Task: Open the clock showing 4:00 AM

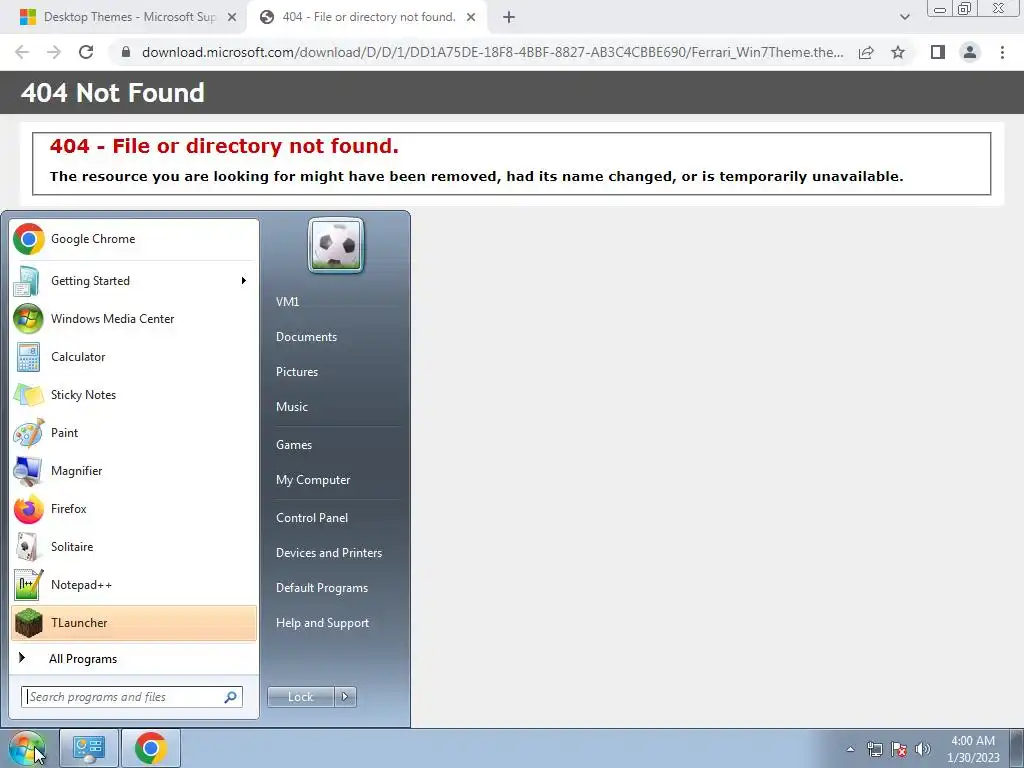Action: [x=973, y=749]
